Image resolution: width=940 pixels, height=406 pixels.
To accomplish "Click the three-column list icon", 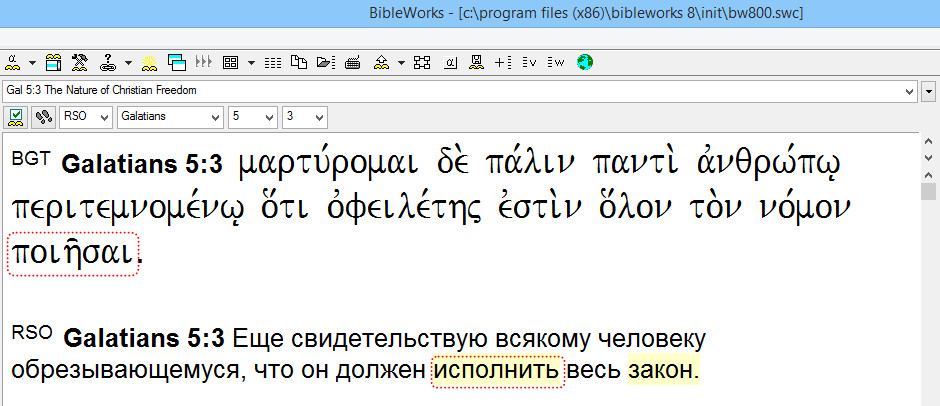I will [x=273, y=62].
